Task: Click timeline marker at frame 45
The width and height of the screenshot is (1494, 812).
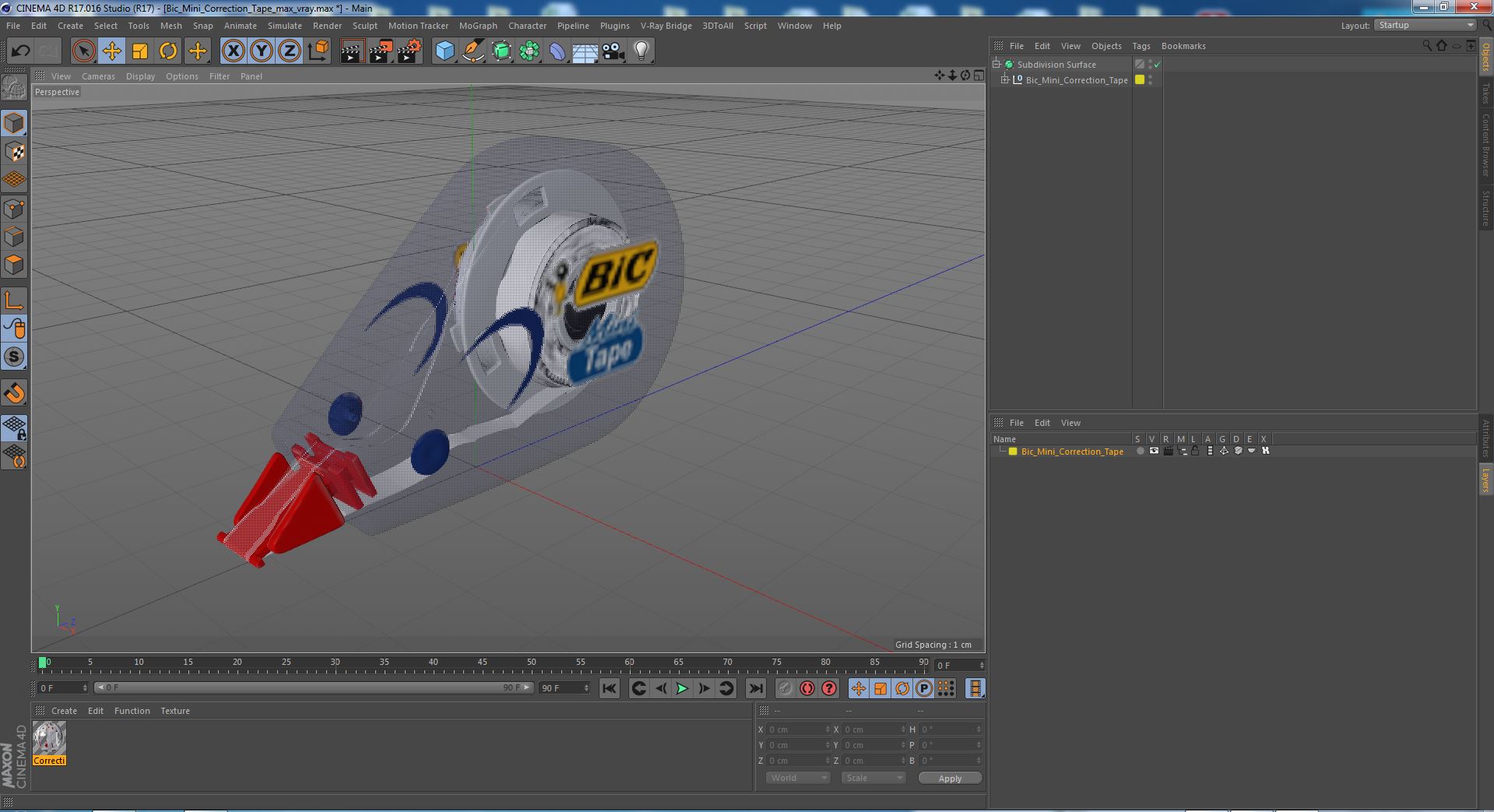Action: (482, 663)
